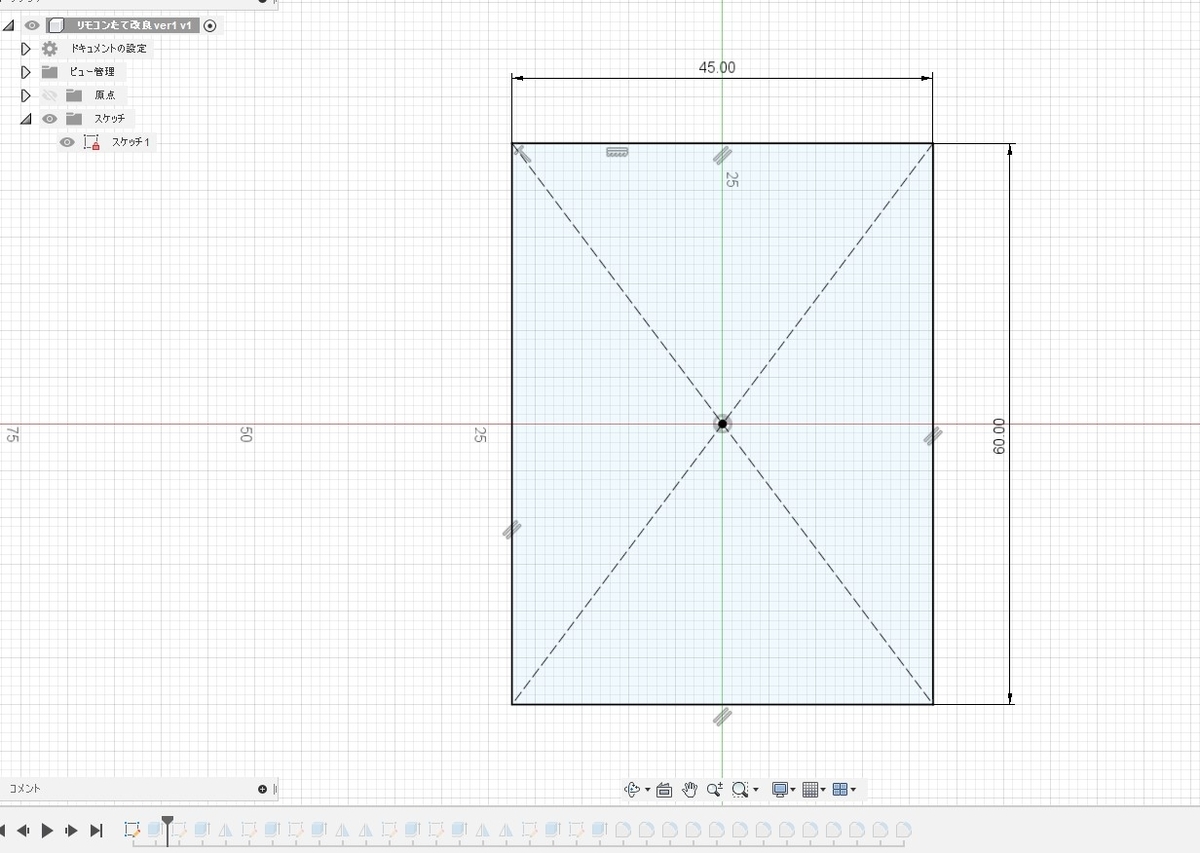This screenshot has width=1200, height=853.
Task: Select the first sketch feature in timeline
Action: (132, 830)
